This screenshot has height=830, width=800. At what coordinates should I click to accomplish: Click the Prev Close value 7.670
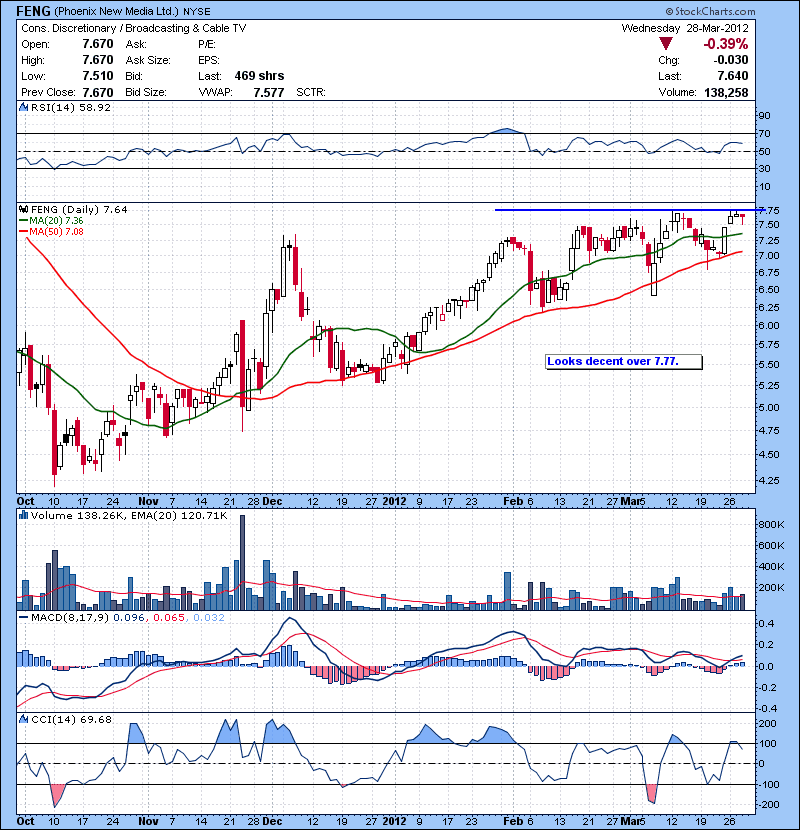pyautogui.click(x=98, y=93)
